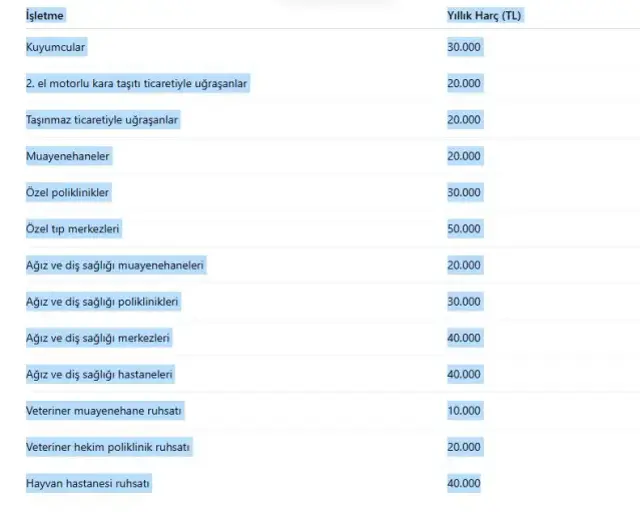640x530 pixels.
Task: Click the 50.000 fee value
Action: (x=464, y=229)
